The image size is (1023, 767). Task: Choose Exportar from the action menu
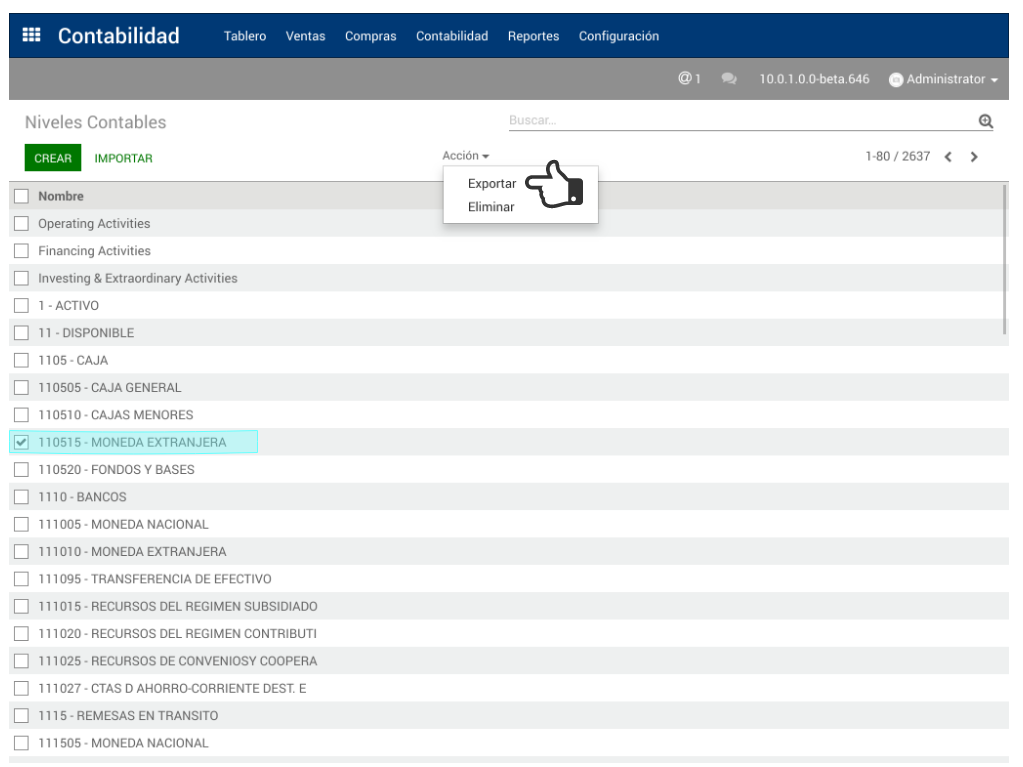pyautogui.click(x=491, y=184)
